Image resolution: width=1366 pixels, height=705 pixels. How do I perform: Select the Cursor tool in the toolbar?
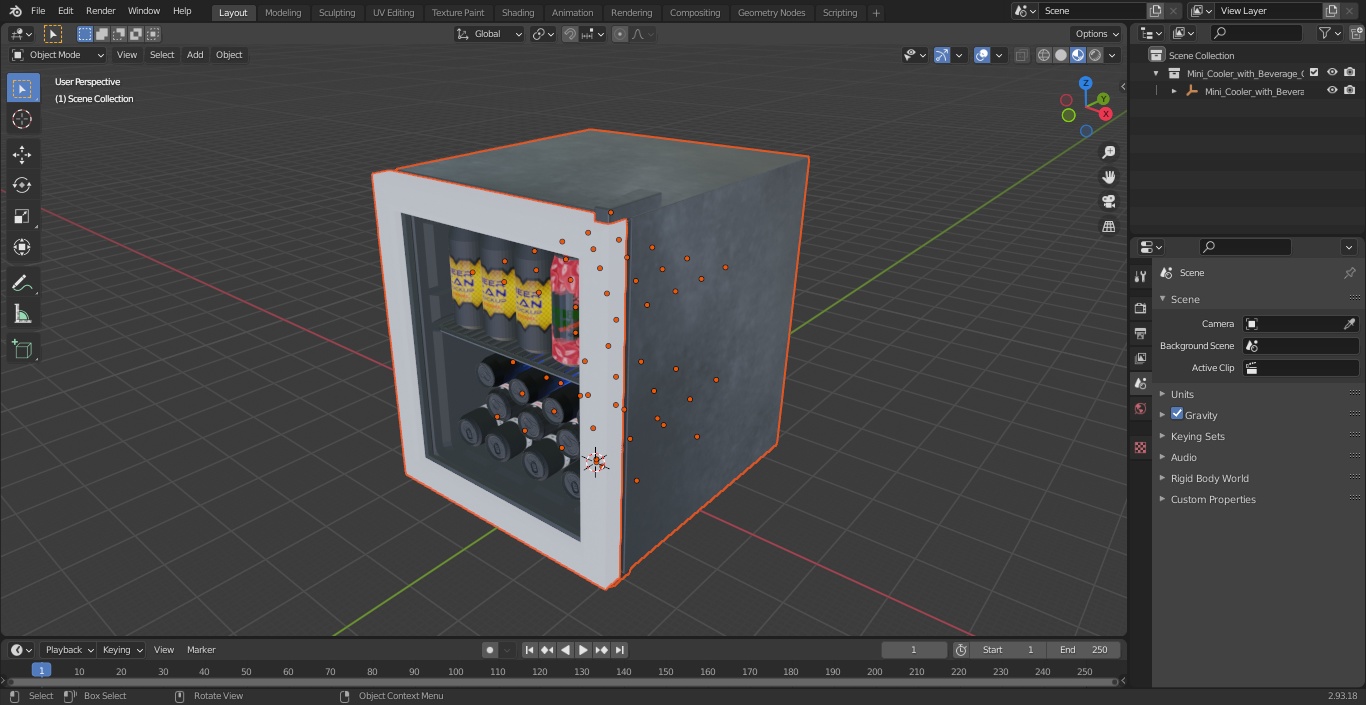22,120
